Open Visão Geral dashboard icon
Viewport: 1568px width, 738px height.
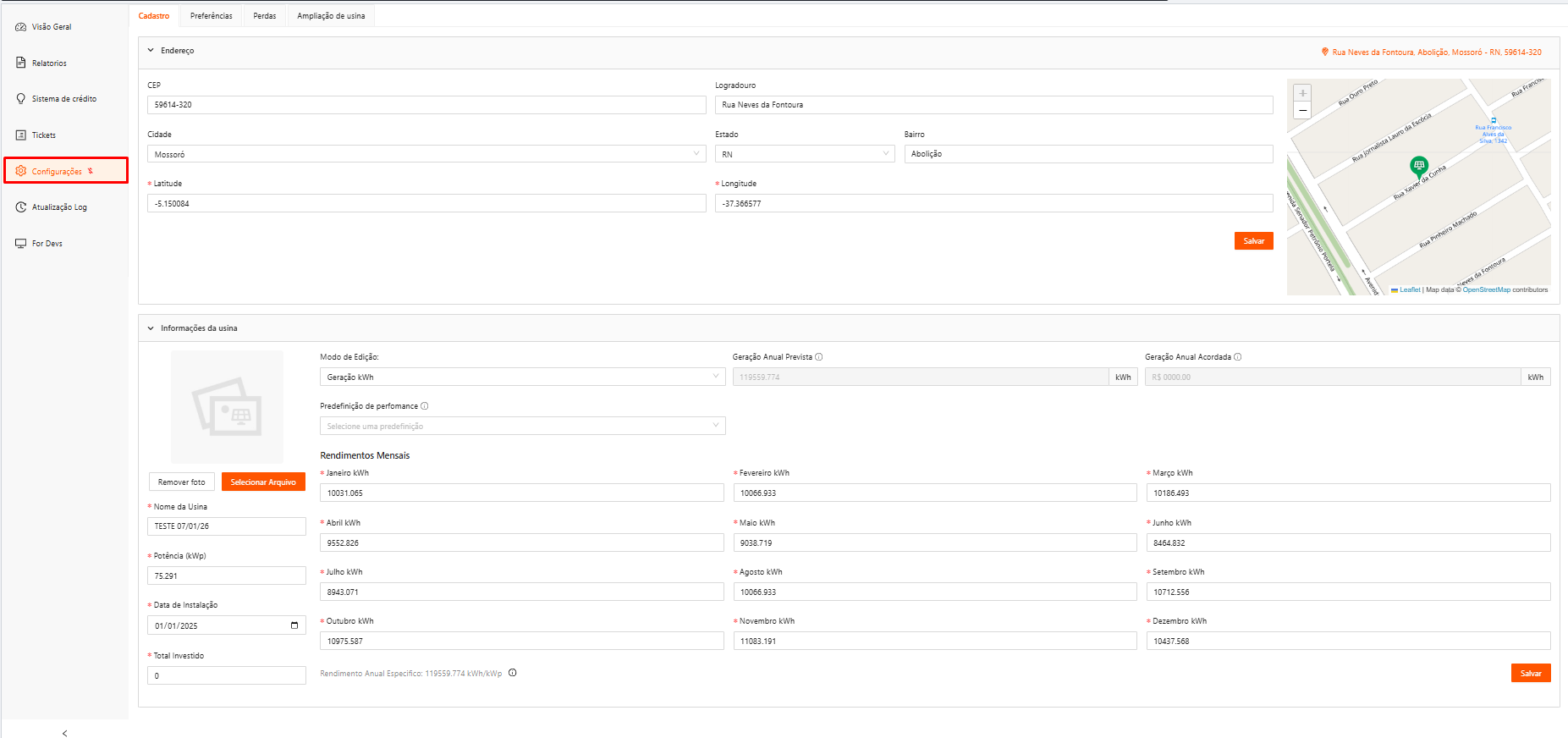pyautogui.click(x=21, y=27)
